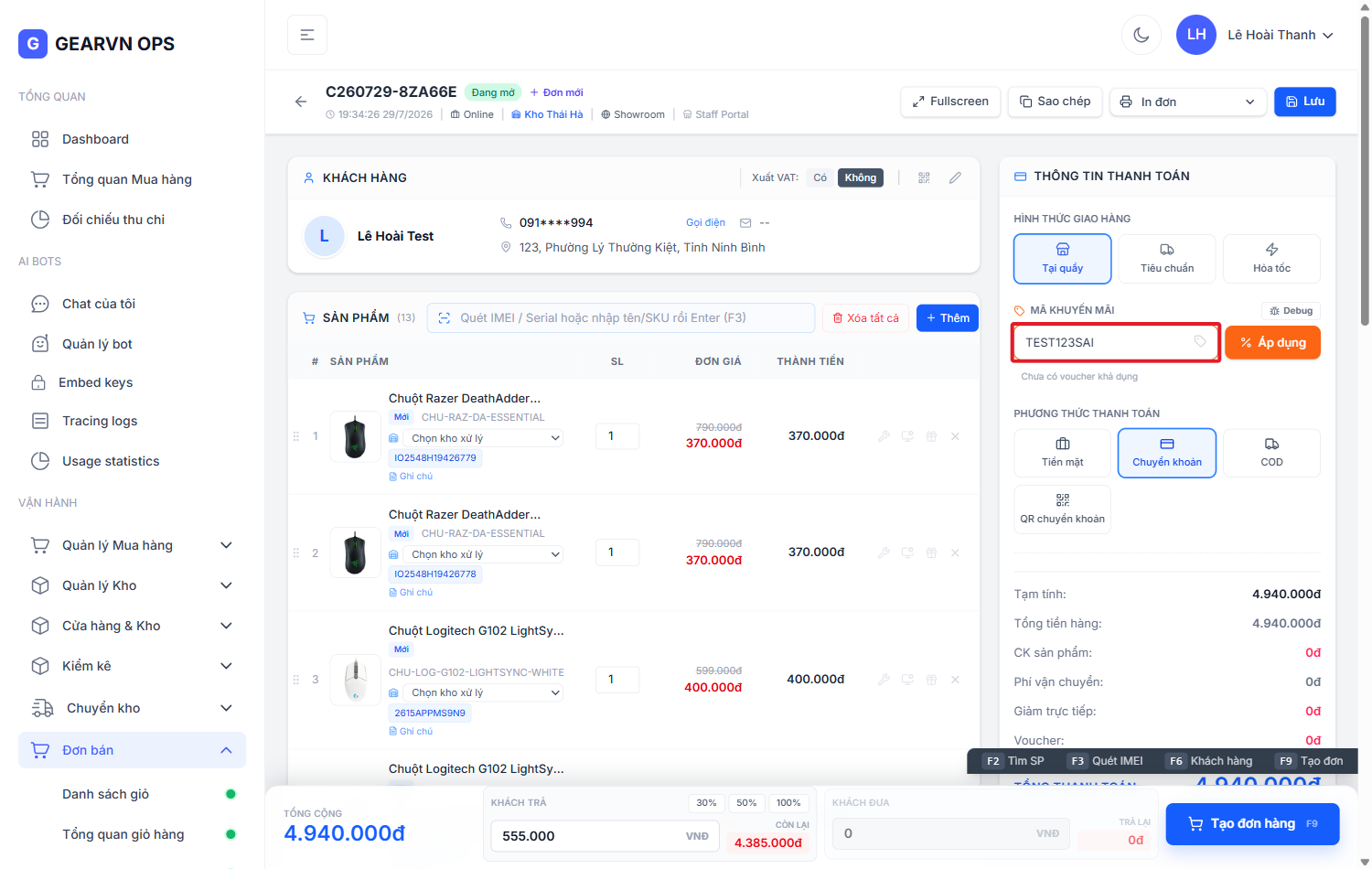Focus the Khách trả amount field

[605, 835]
